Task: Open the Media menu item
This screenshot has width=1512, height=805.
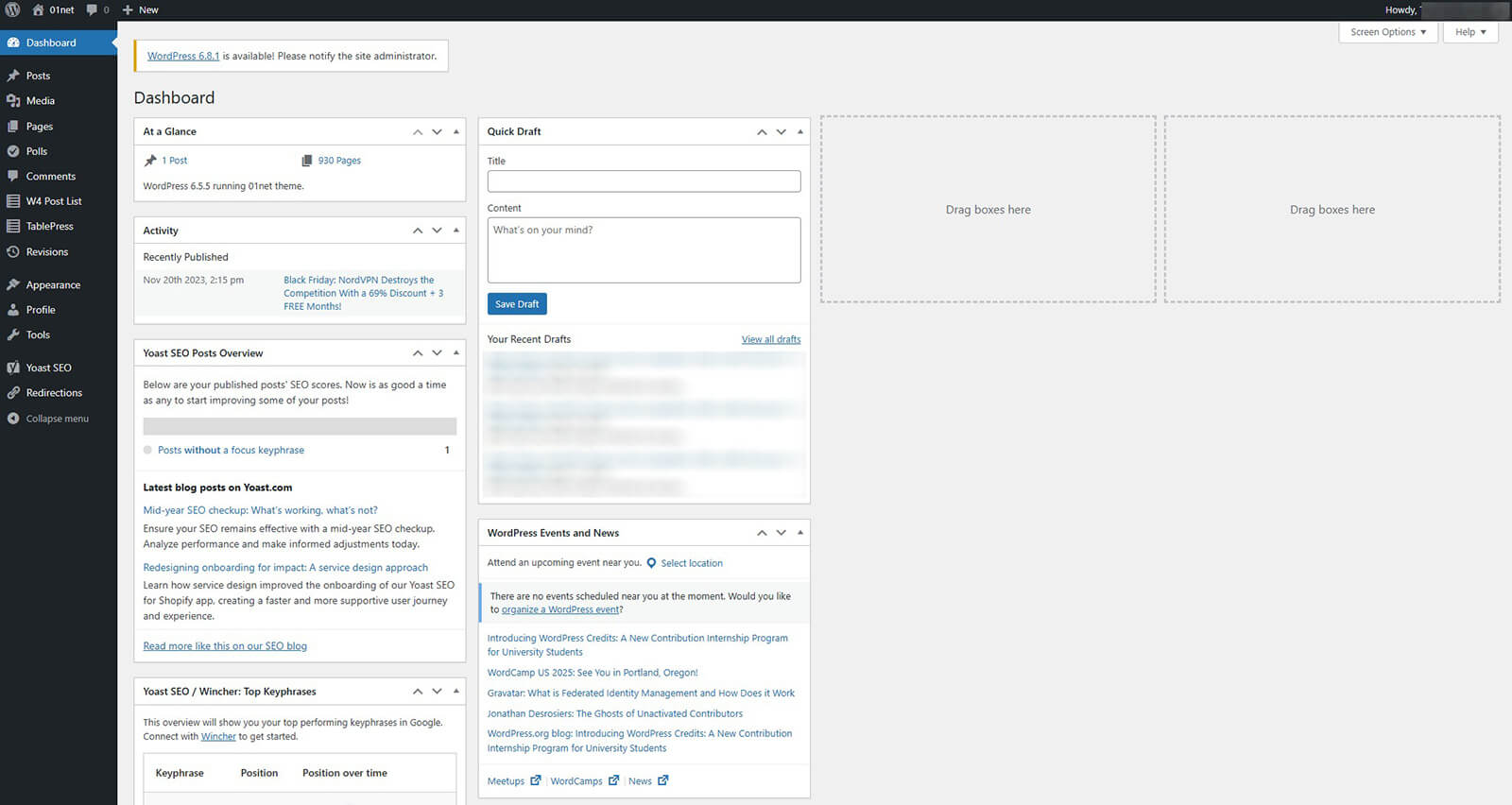Action: point(59,100)
